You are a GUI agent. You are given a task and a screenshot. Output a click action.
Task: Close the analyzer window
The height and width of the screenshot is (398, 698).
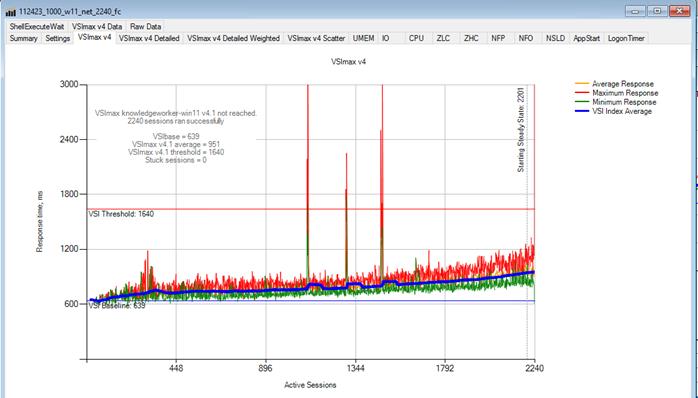click(x=680, y=11)
